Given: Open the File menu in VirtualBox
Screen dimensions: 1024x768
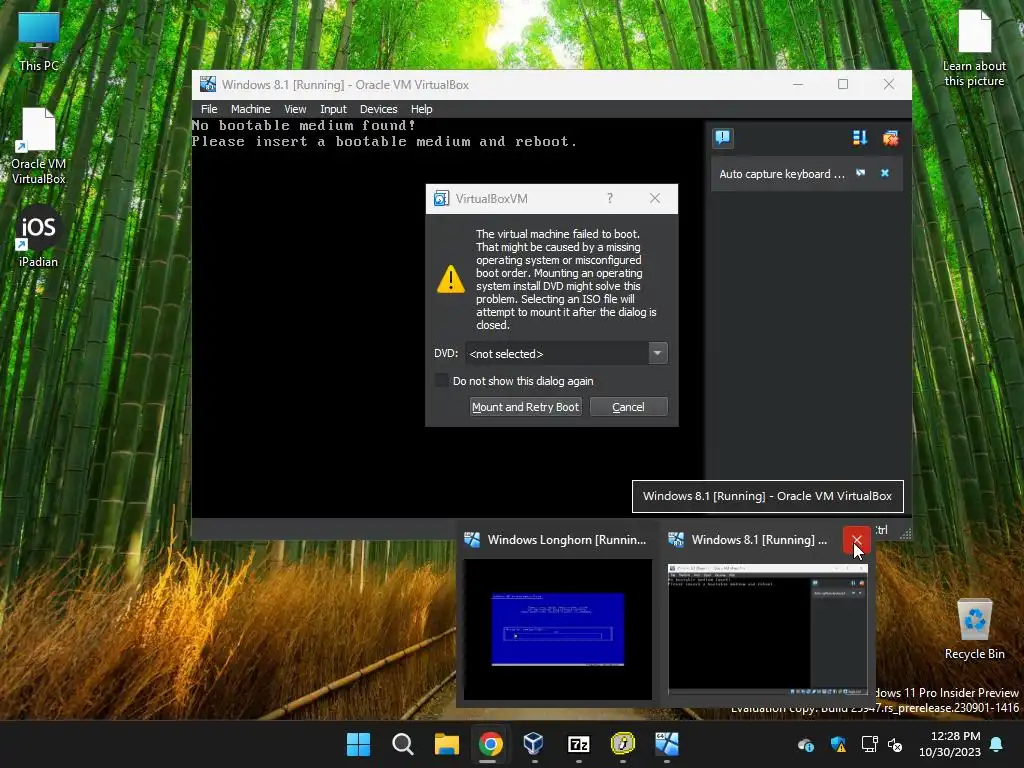Looking at the screenshot, I should point(209,109).
